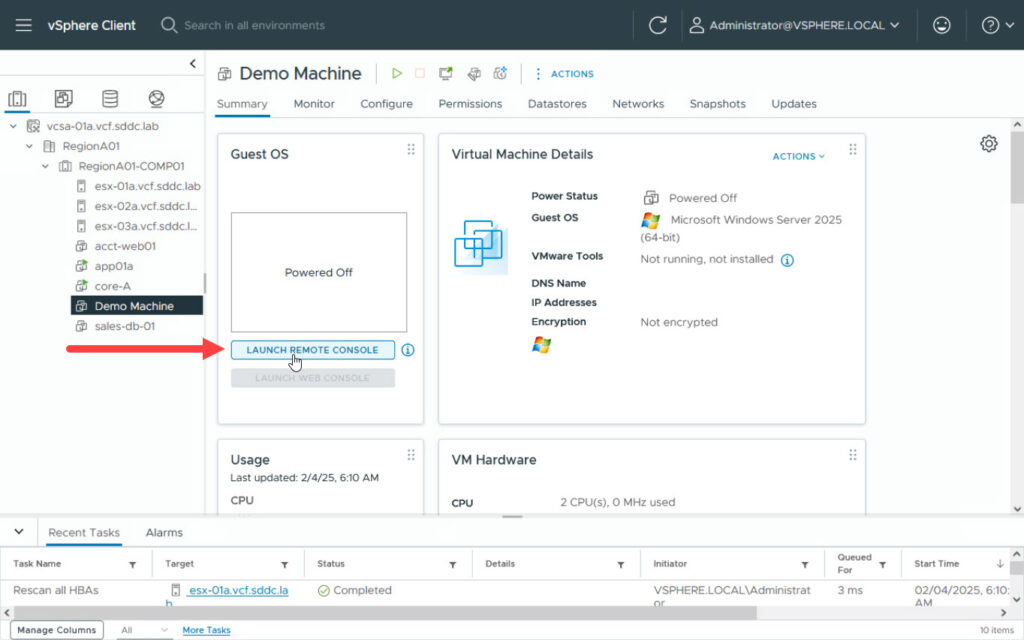Collapse the RegionA01 datacenter node
1024x640 pixels.
(29, 146)
